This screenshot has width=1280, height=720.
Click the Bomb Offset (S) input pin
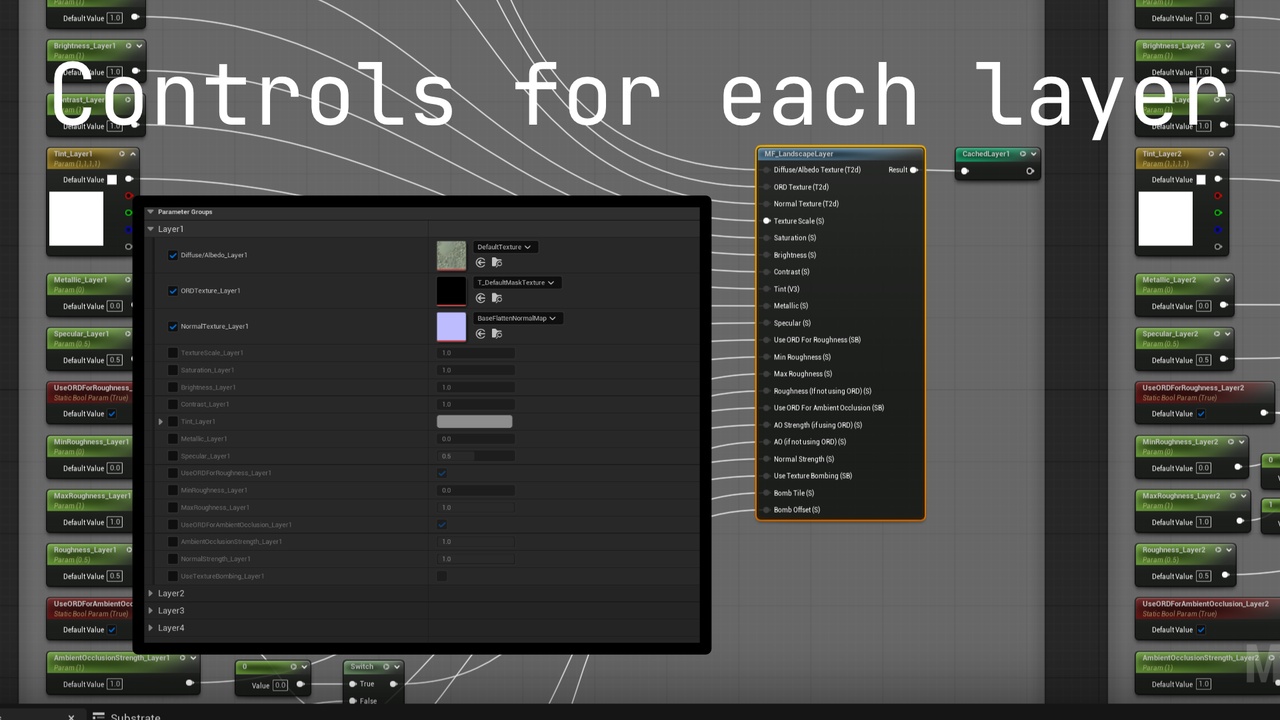[767, 510]
